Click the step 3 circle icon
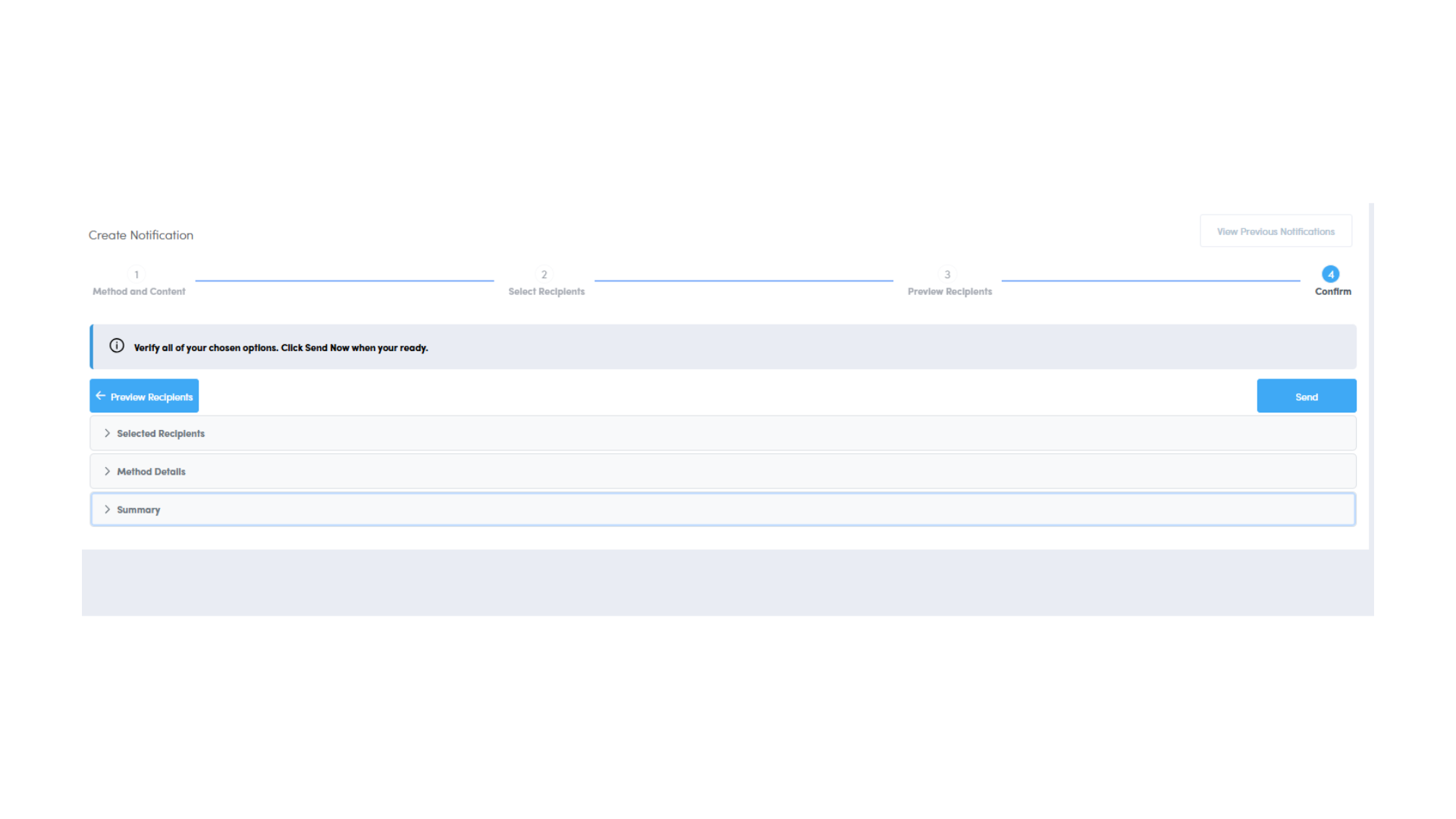 coord(947,275)
